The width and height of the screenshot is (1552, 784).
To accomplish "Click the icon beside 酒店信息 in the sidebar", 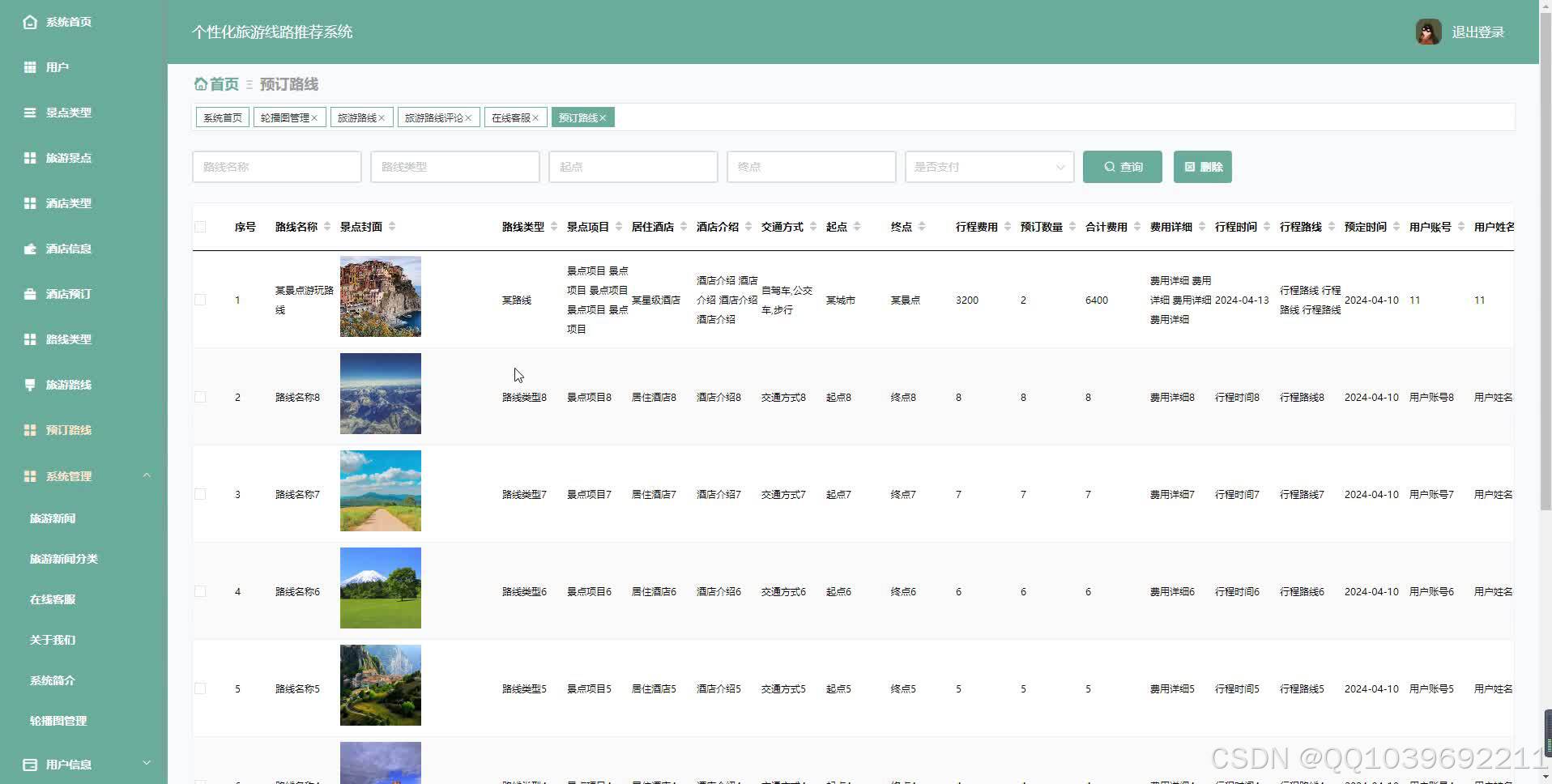I will coord(30,249).
